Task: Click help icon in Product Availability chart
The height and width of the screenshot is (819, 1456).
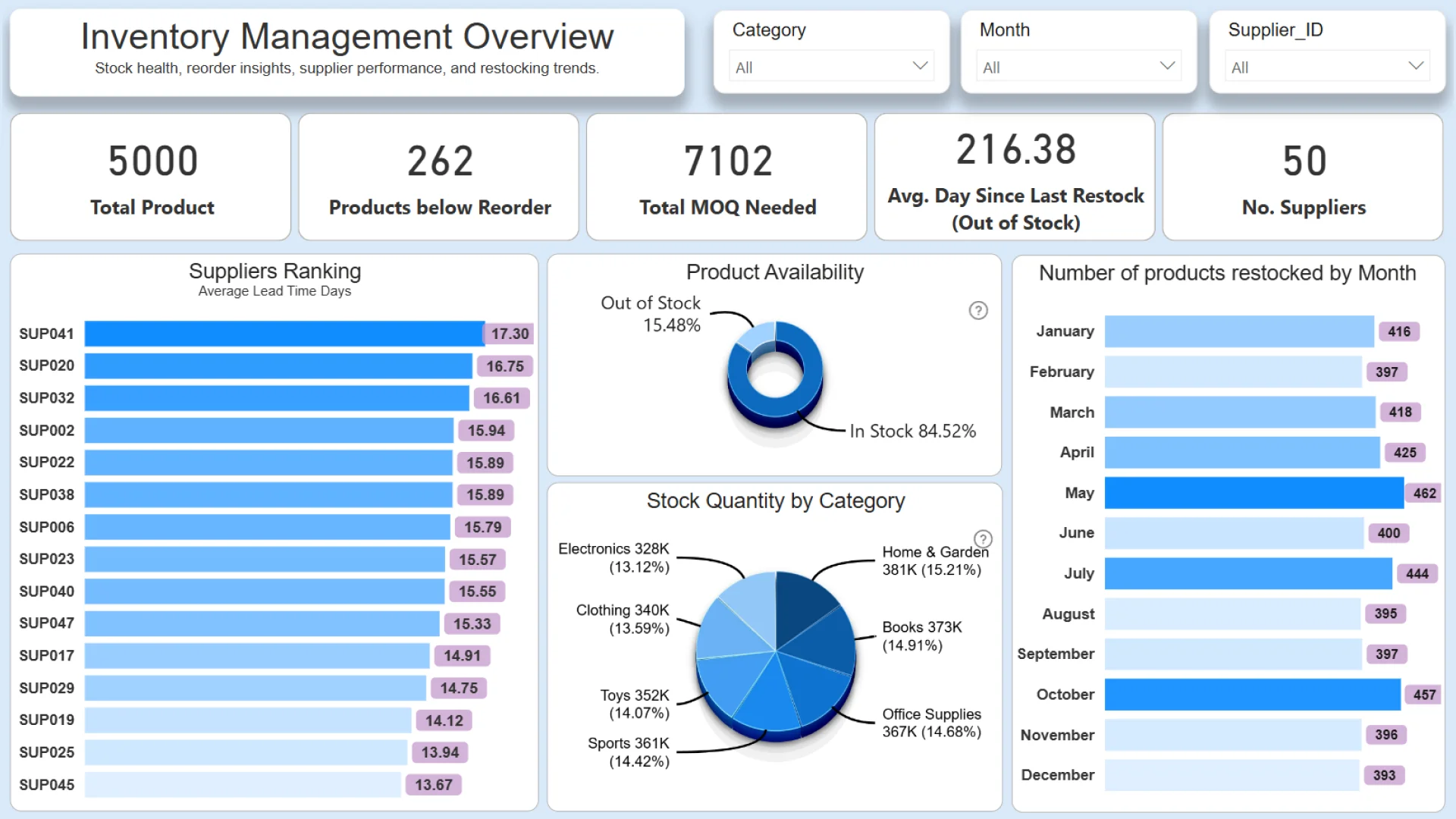Action: (x=978, y=310)
